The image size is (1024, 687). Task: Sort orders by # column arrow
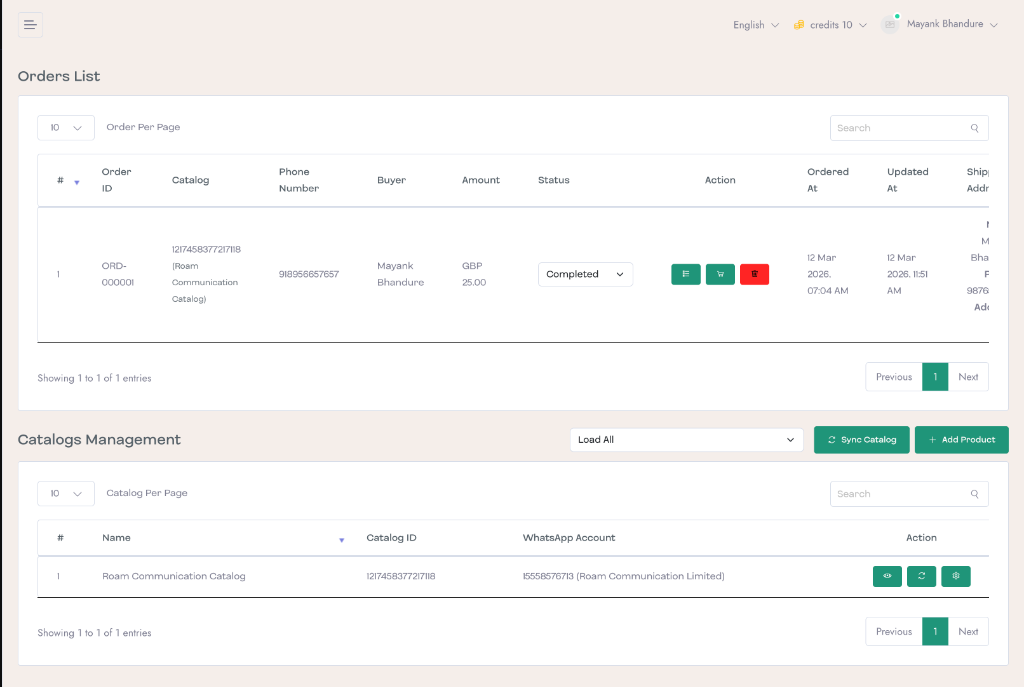pyautogui.click(x=77, y=182)
